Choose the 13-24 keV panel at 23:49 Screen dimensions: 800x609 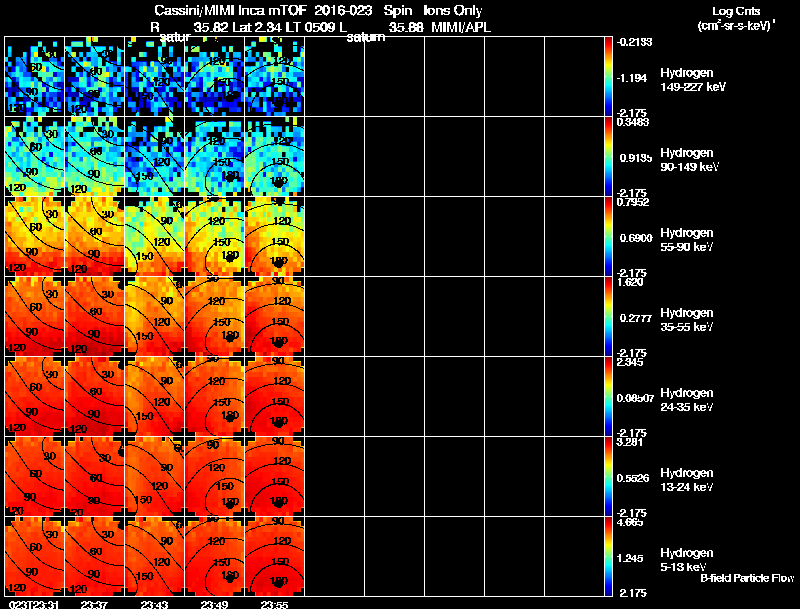[x=214, y=477]
